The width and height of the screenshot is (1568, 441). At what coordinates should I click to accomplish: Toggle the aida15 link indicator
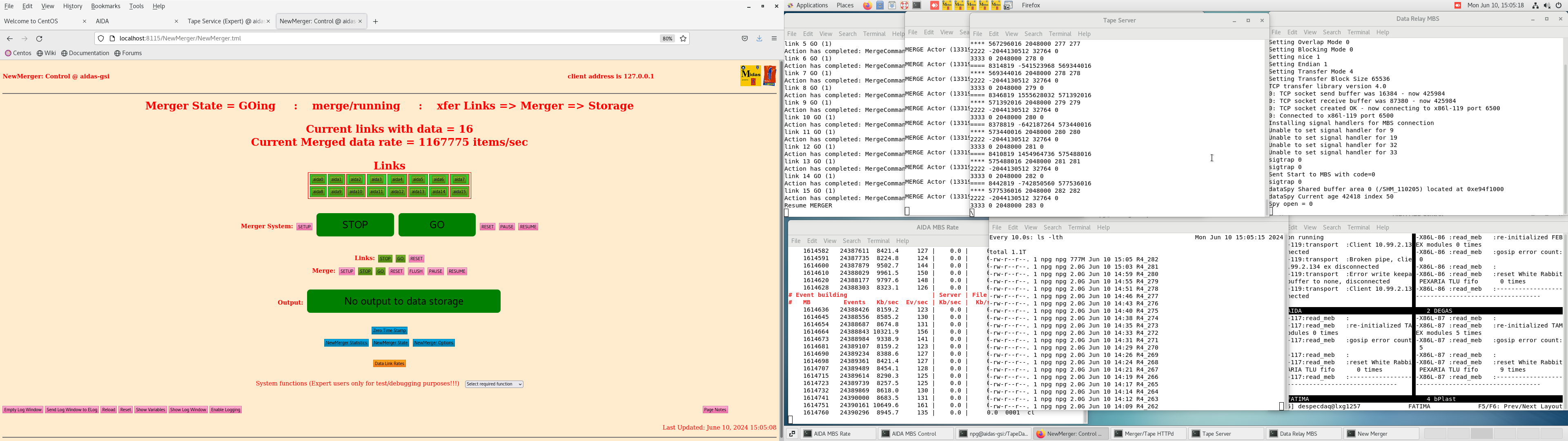coord(459,192)
